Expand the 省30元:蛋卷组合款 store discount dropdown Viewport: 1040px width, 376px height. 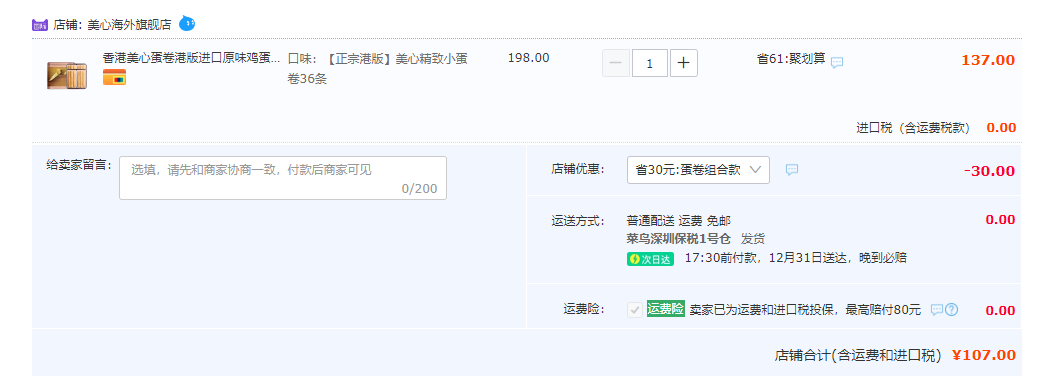pyautogui.click(x=698, y=170)
